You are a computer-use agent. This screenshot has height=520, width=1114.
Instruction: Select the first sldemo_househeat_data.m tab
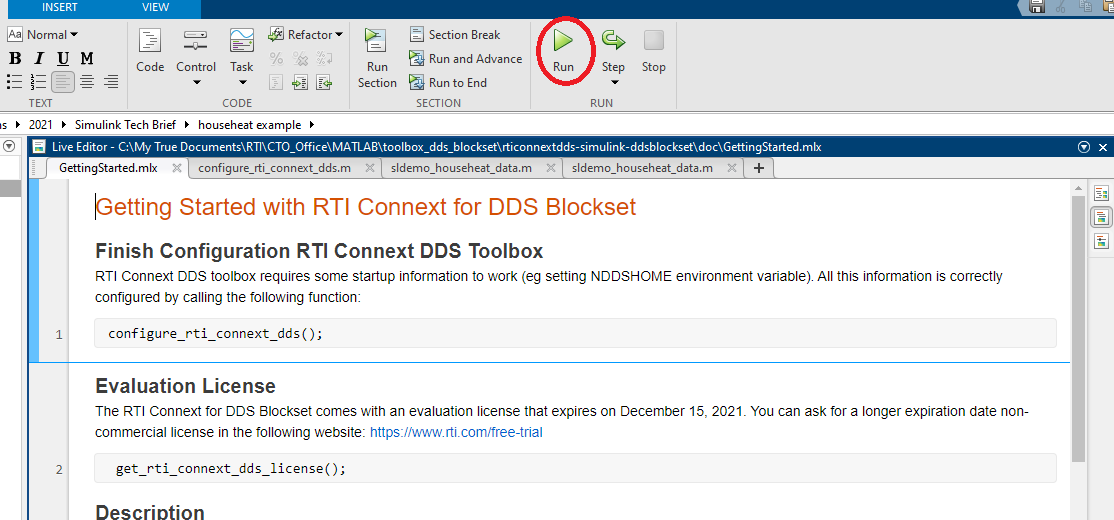(x=462, y=168)
